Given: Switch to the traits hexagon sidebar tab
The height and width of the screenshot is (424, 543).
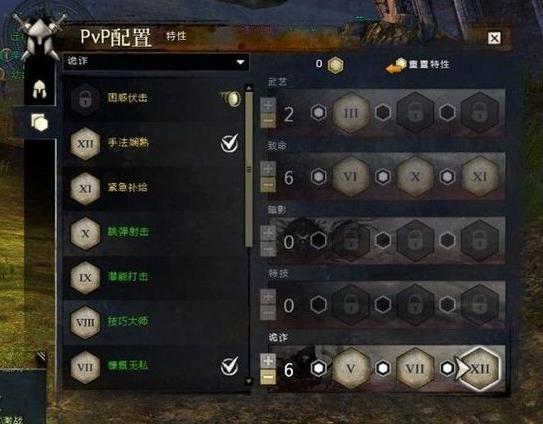Looking at the screenshot, I should pyautogui.click(x=39, y=122).
